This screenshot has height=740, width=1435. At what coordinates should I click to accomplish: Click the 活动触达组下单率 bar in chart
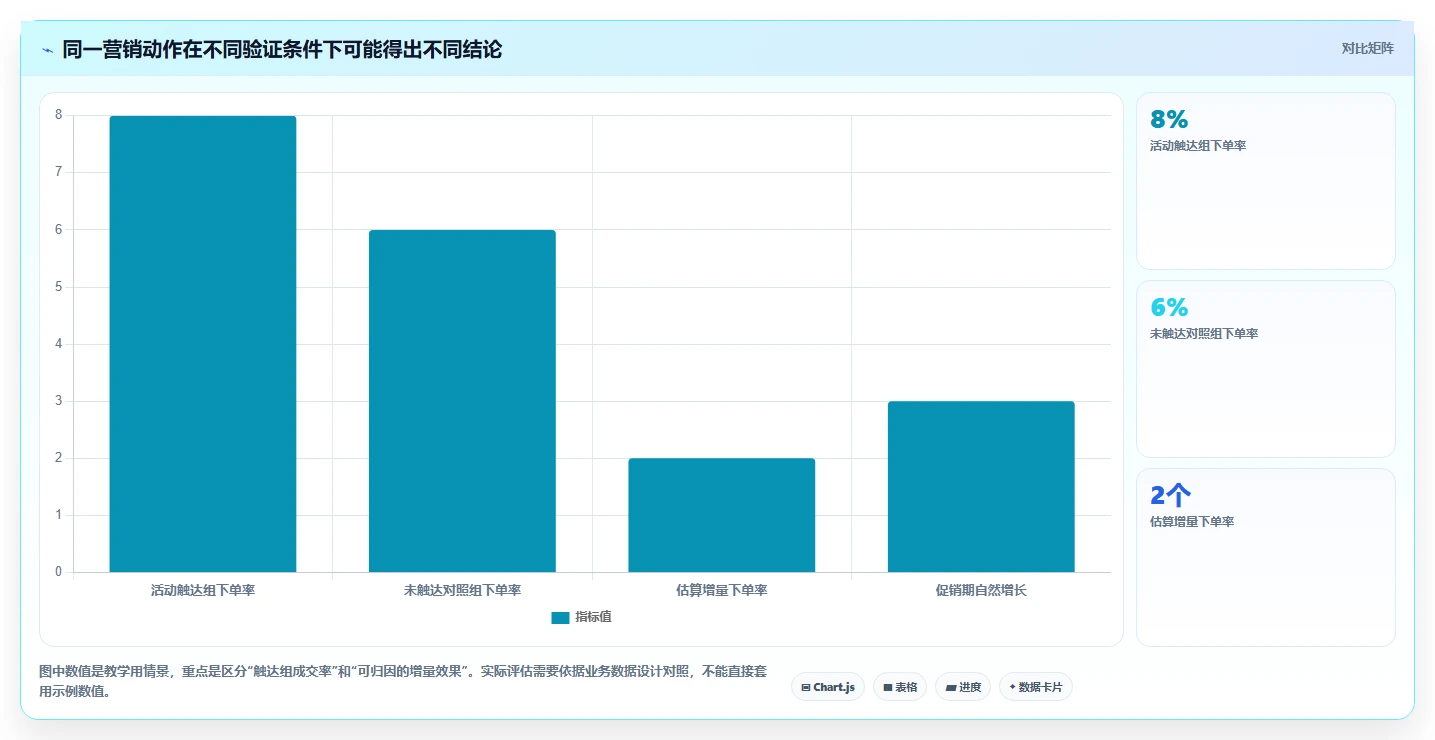point(203,344)
